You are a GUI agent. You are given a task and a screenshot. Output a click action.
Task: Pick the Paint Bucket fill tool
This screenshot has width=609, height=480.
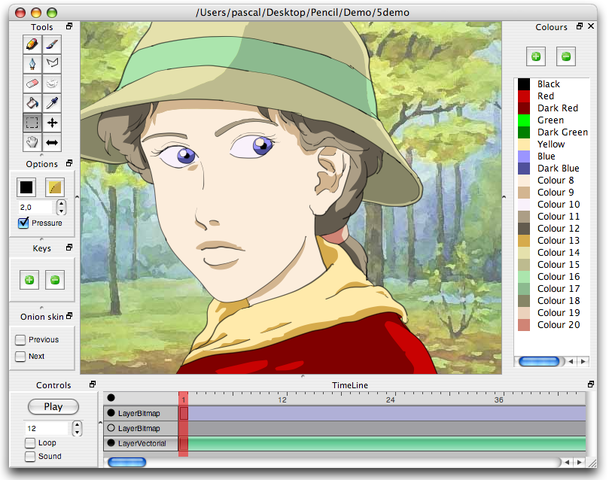pyautogui.click(x=32, y=103)
